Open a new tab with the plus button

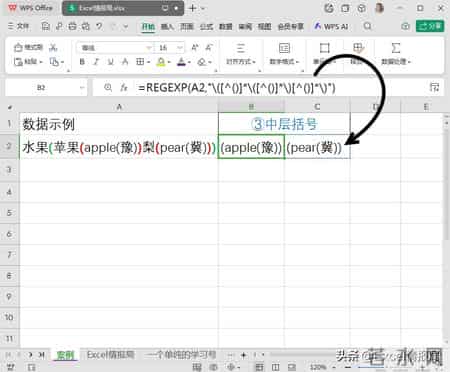point(192,8)
